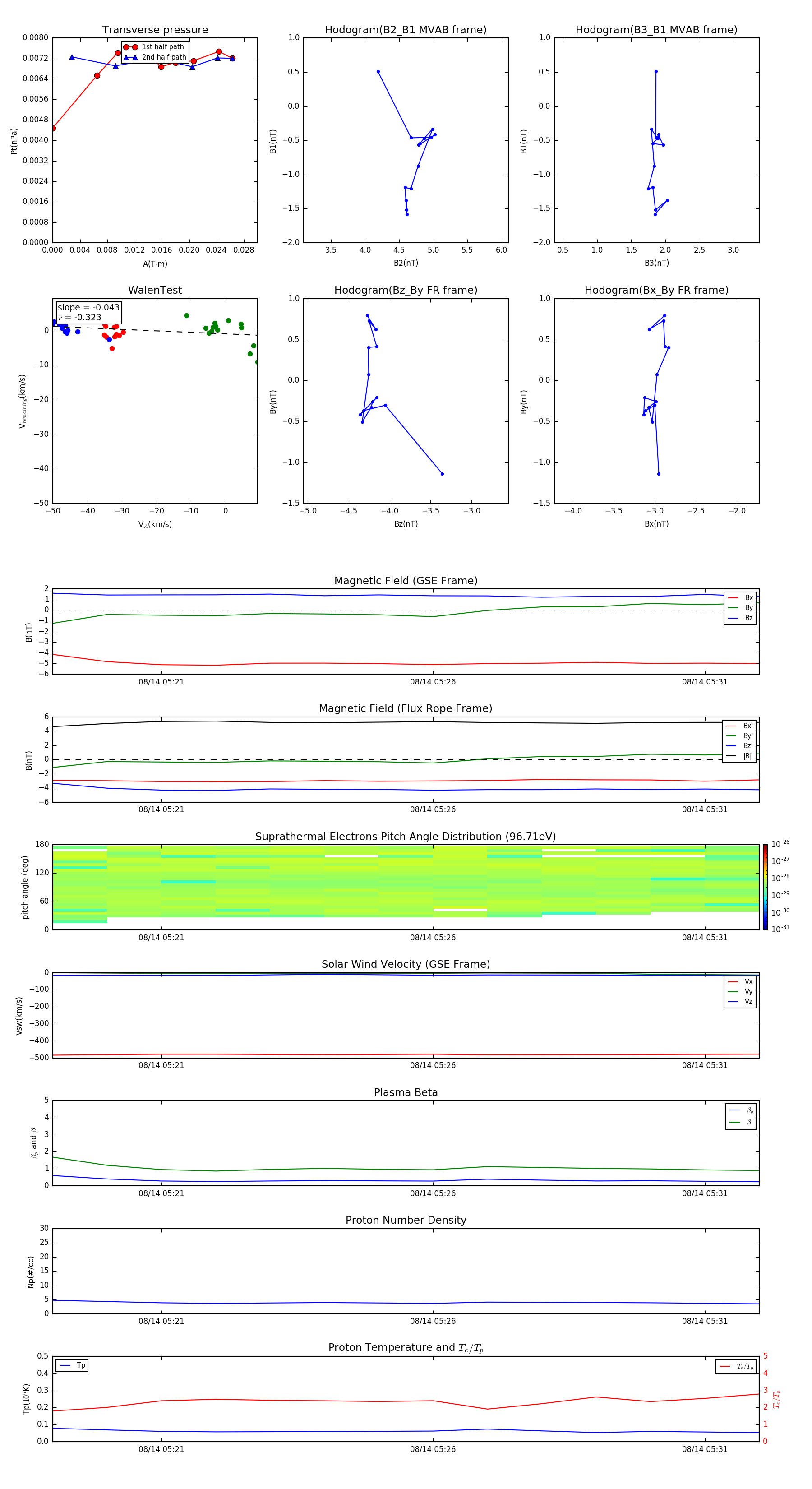Screen dimensions: 812x1489
Task: Click the 'B3(nT)' x-axis label
Action: tap(656, 263)
